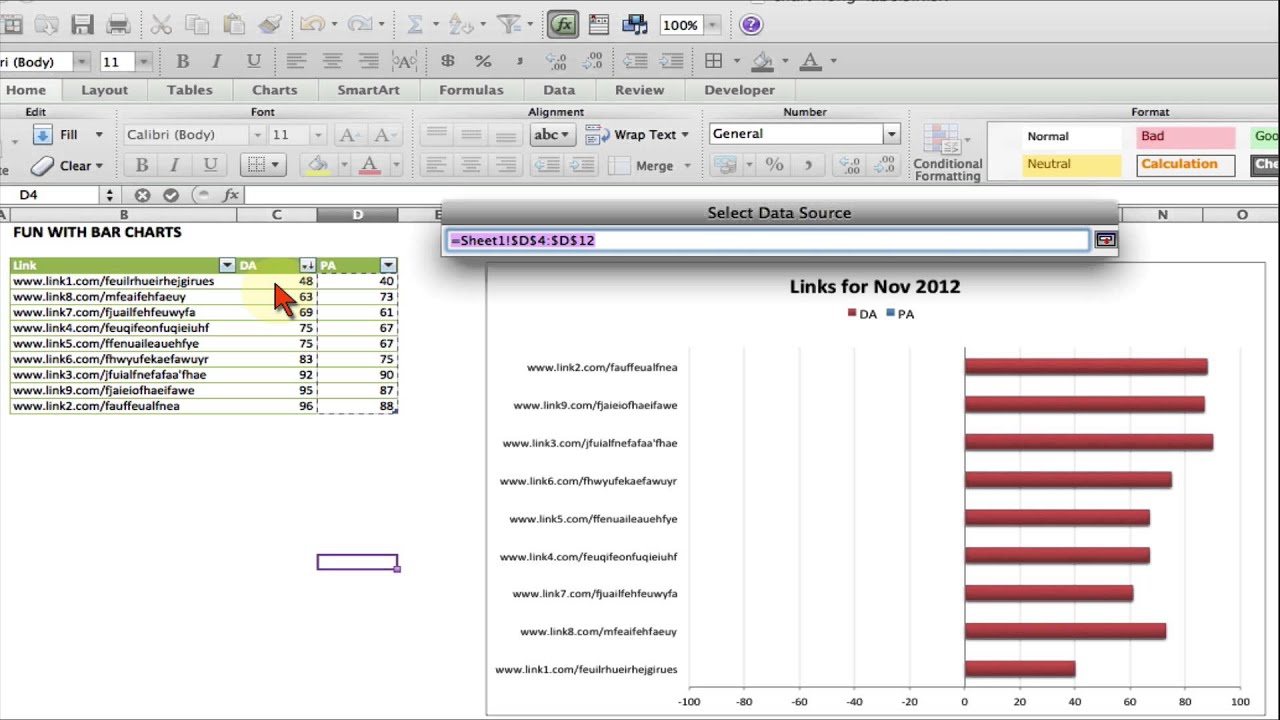Click the Cut scissors icon
This screenshot has width=1280, height=720.
162,25
